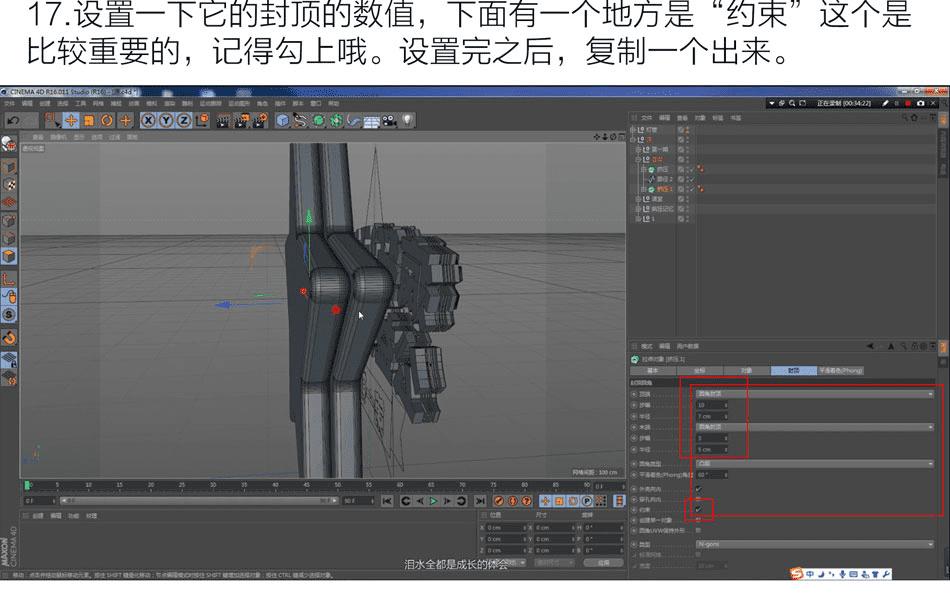Open the top cap type (顶端) dropdown
This screenshot has width=950, height=600.
pos(815,394)
